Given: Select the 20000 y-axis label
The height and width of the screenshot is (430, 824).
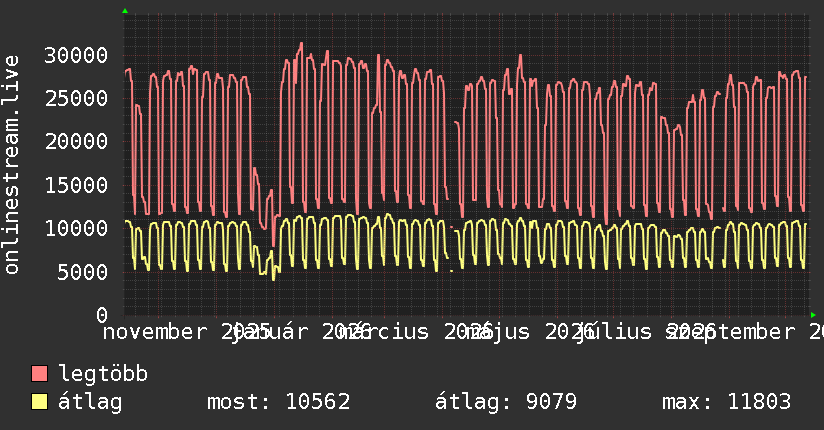Looking at the screenshot, I should [x=76, y=141].
